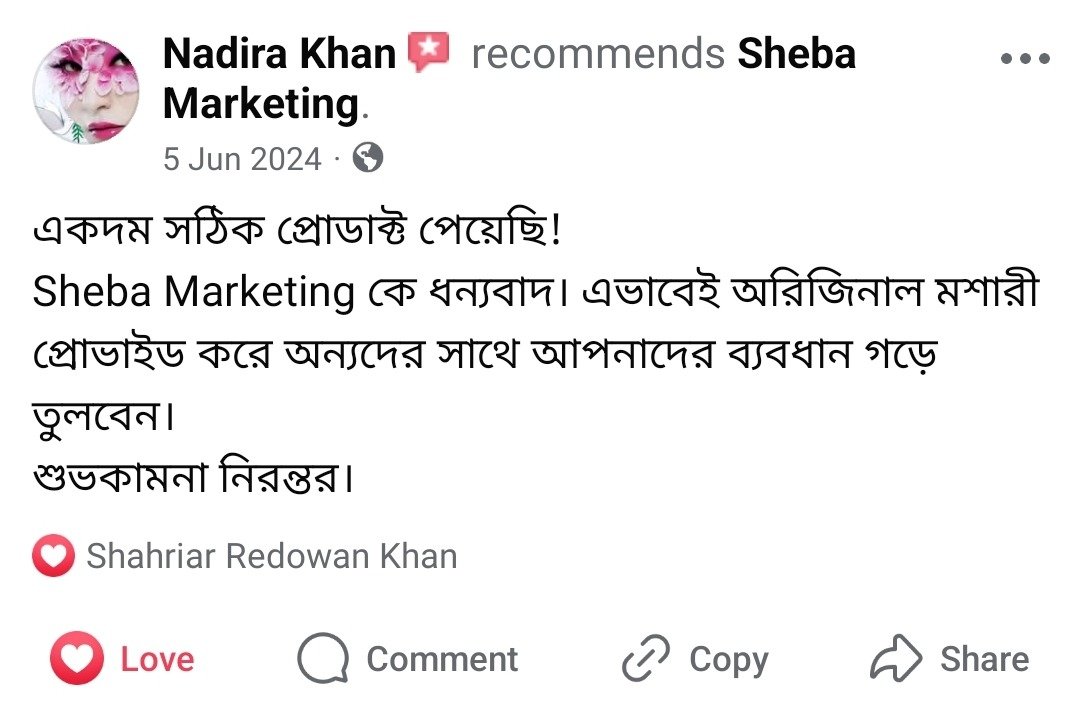This screenshot has width=1080, height=707.
Task: Open the three-dot post options menu
Action: 1025,59
